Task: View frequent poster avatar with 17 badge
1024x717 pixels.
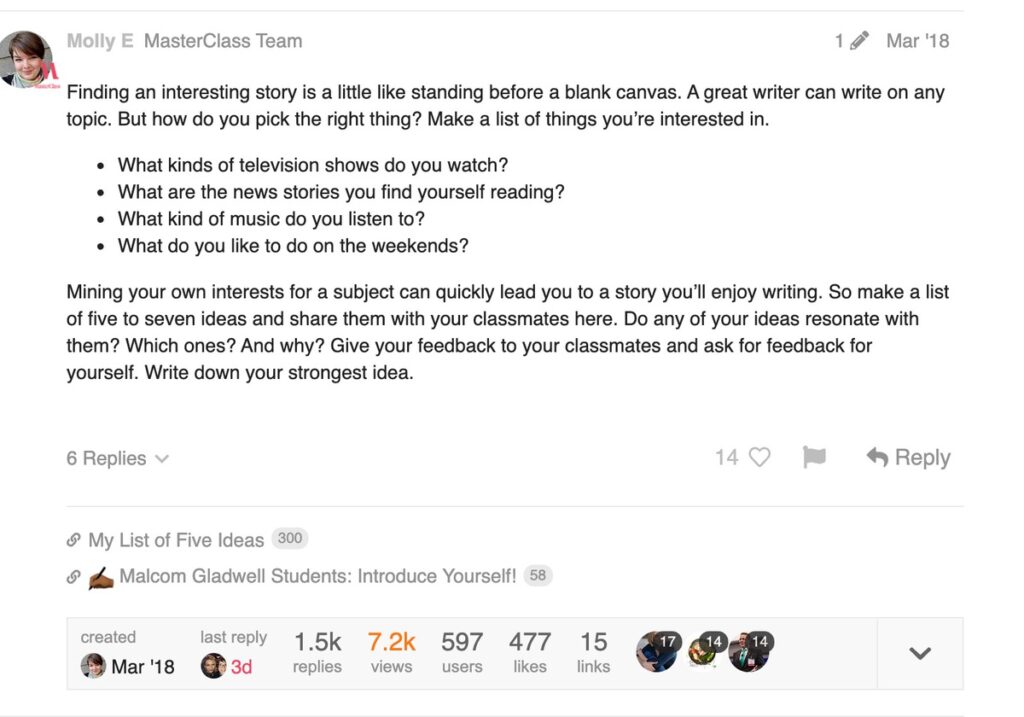Action: click(x=656, y=652)
